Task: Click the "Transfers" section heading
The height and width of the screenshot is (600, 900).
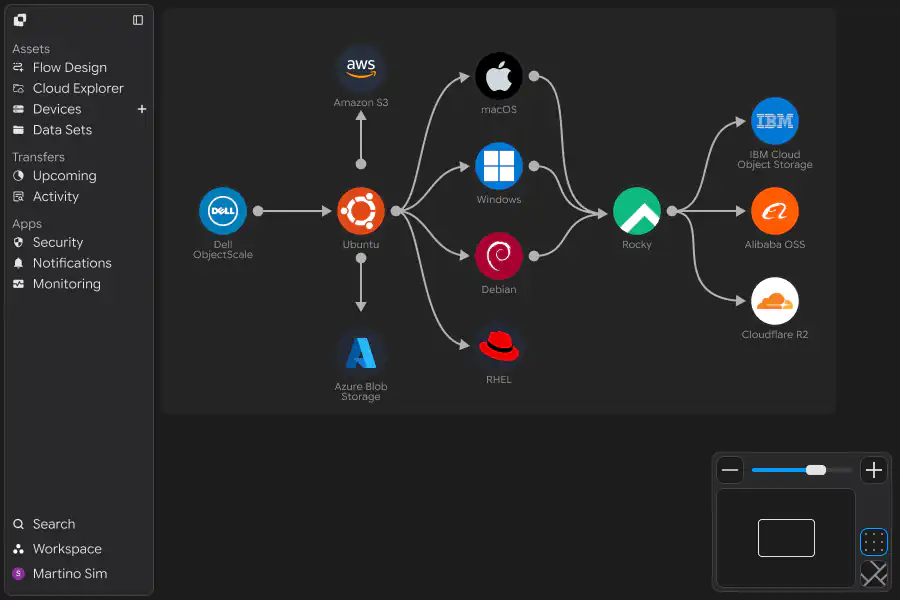Action: (x=38, y=157)
